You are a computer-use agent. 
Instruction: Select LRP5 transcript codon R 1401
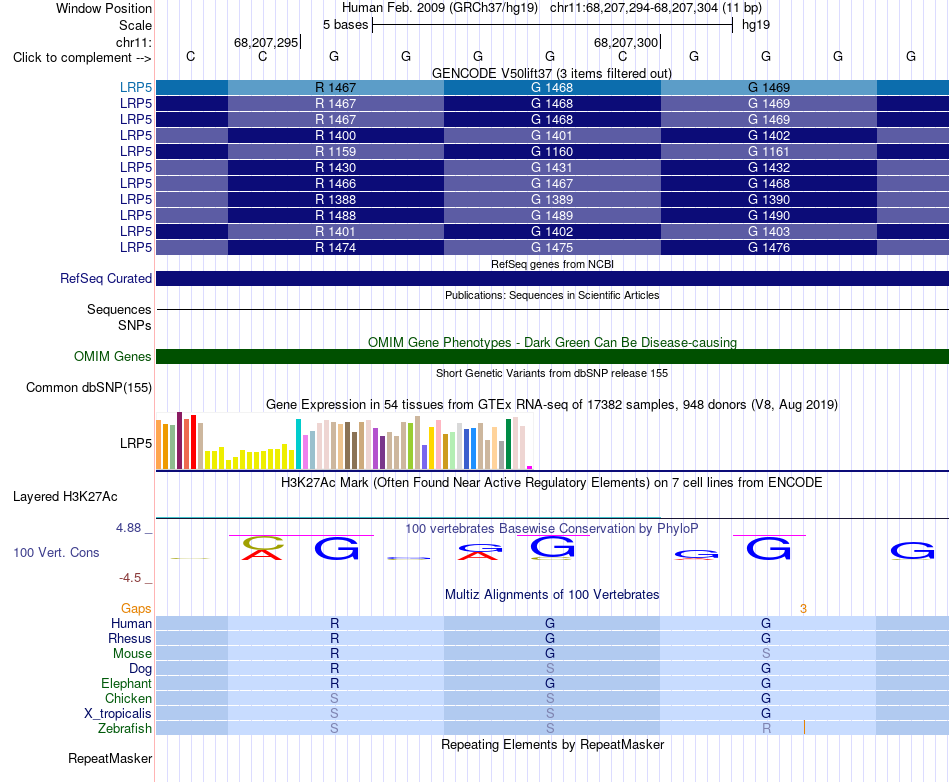[x=336, y=231]
